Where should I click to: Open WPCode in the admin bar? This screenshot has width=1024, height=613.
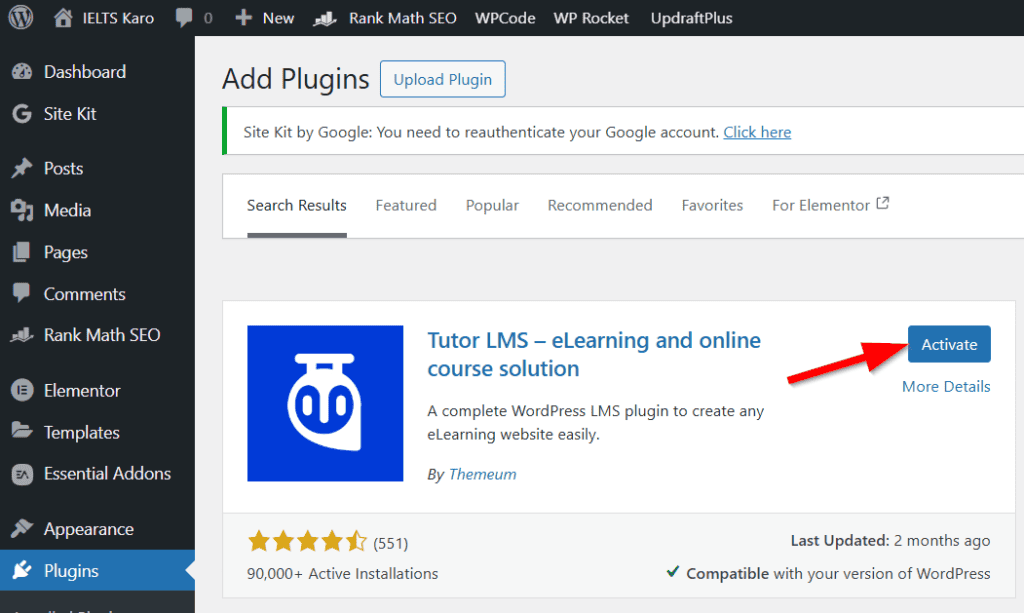505,18
